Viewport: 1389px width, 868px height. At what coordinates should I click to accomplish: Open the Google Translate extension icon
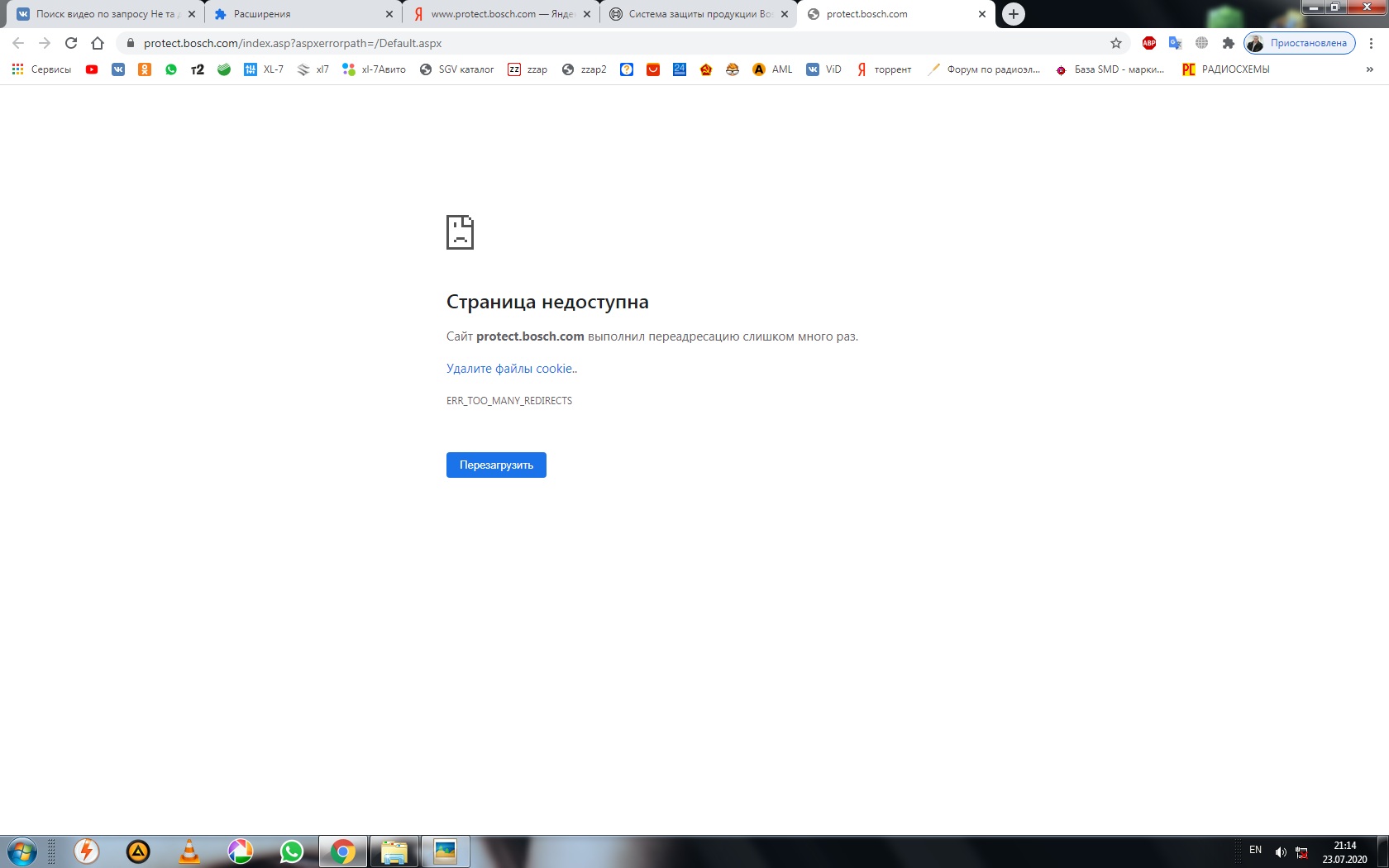[x=1175, y=43]
